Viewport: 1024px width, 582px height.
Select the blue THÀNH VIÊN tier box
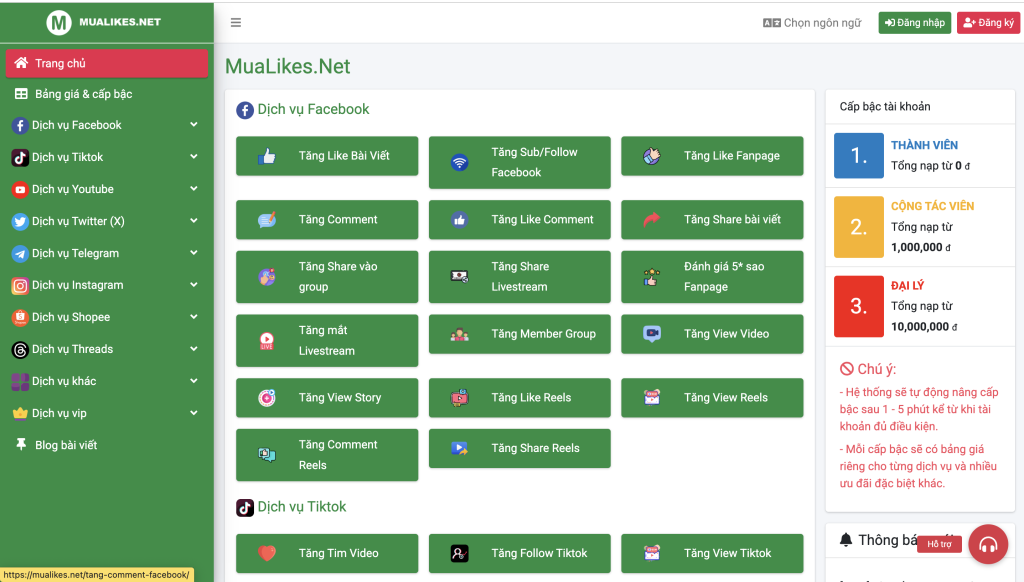tap(859, 155)
